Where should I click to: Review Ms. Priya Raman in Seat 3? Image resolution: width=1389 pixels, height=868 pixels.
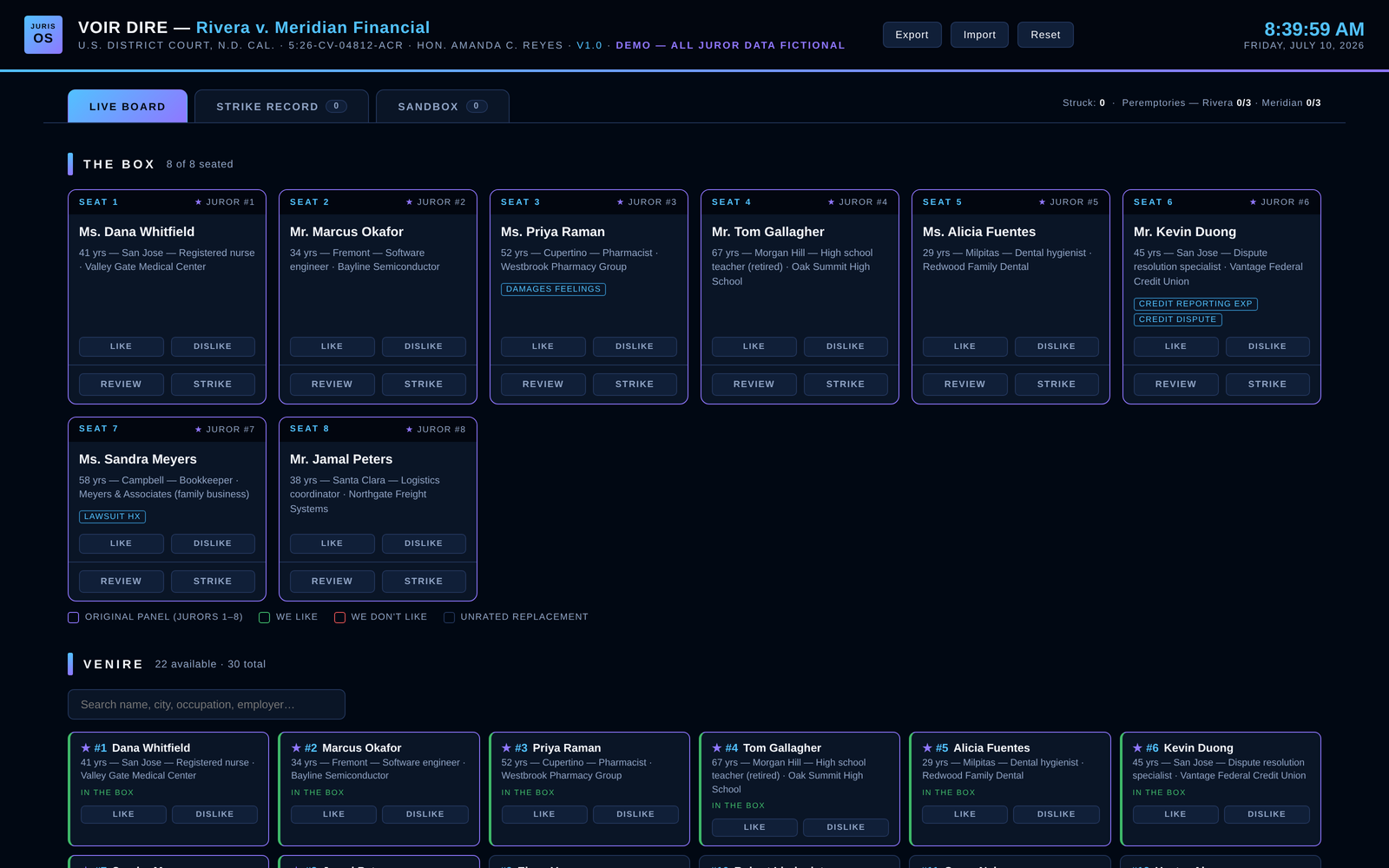(543, 385)
